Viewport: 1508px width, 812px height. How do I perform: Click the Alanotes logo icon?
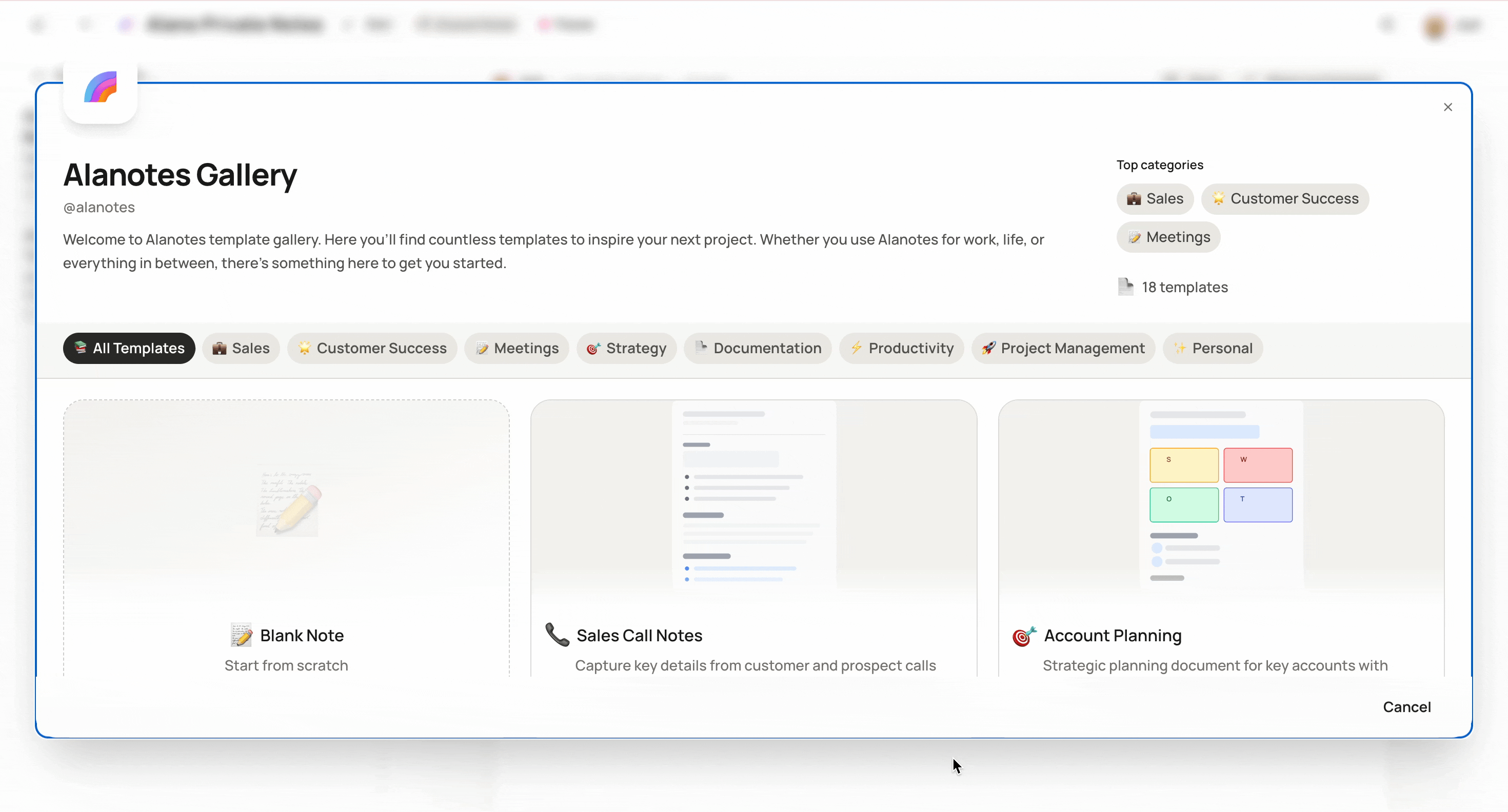pos(100,87)
